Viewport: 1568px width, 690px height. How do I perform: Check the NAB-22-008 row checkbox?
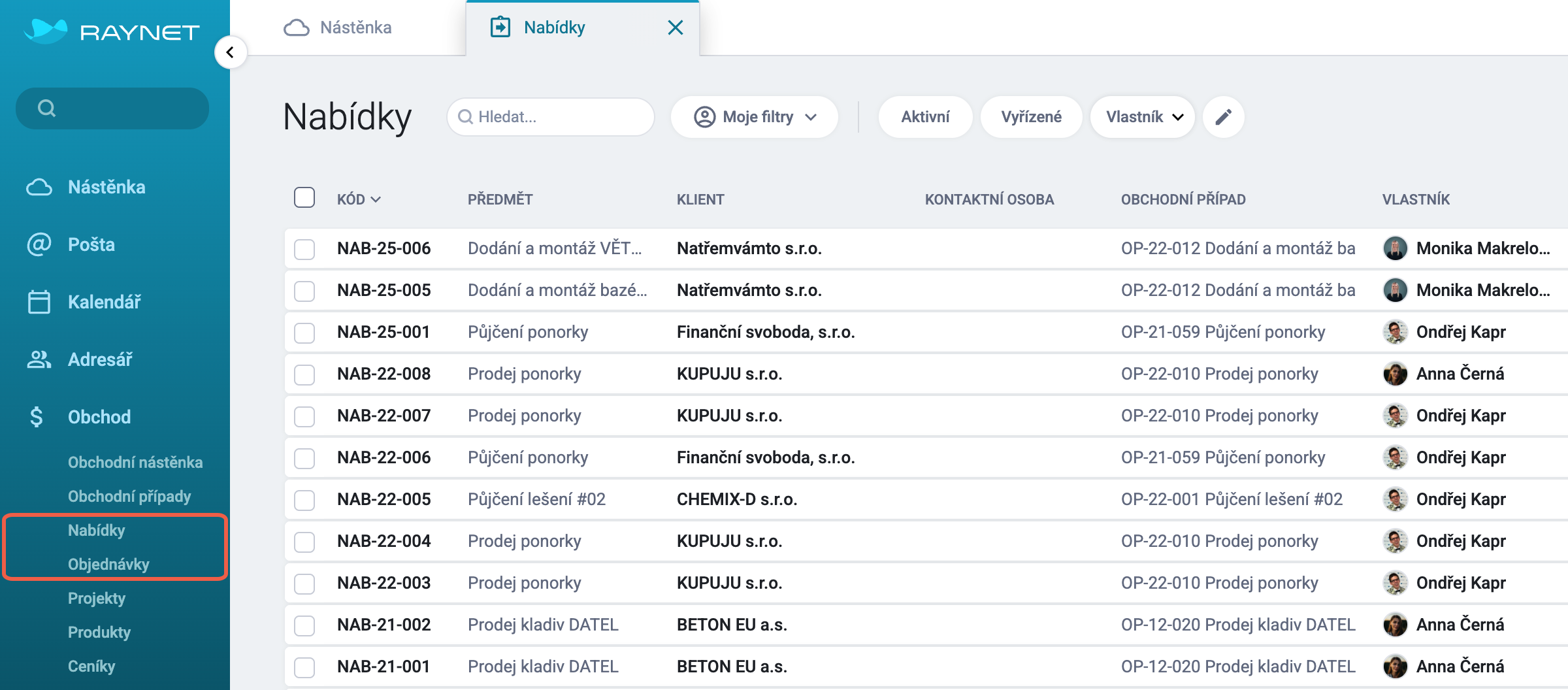tap(304, 374)
